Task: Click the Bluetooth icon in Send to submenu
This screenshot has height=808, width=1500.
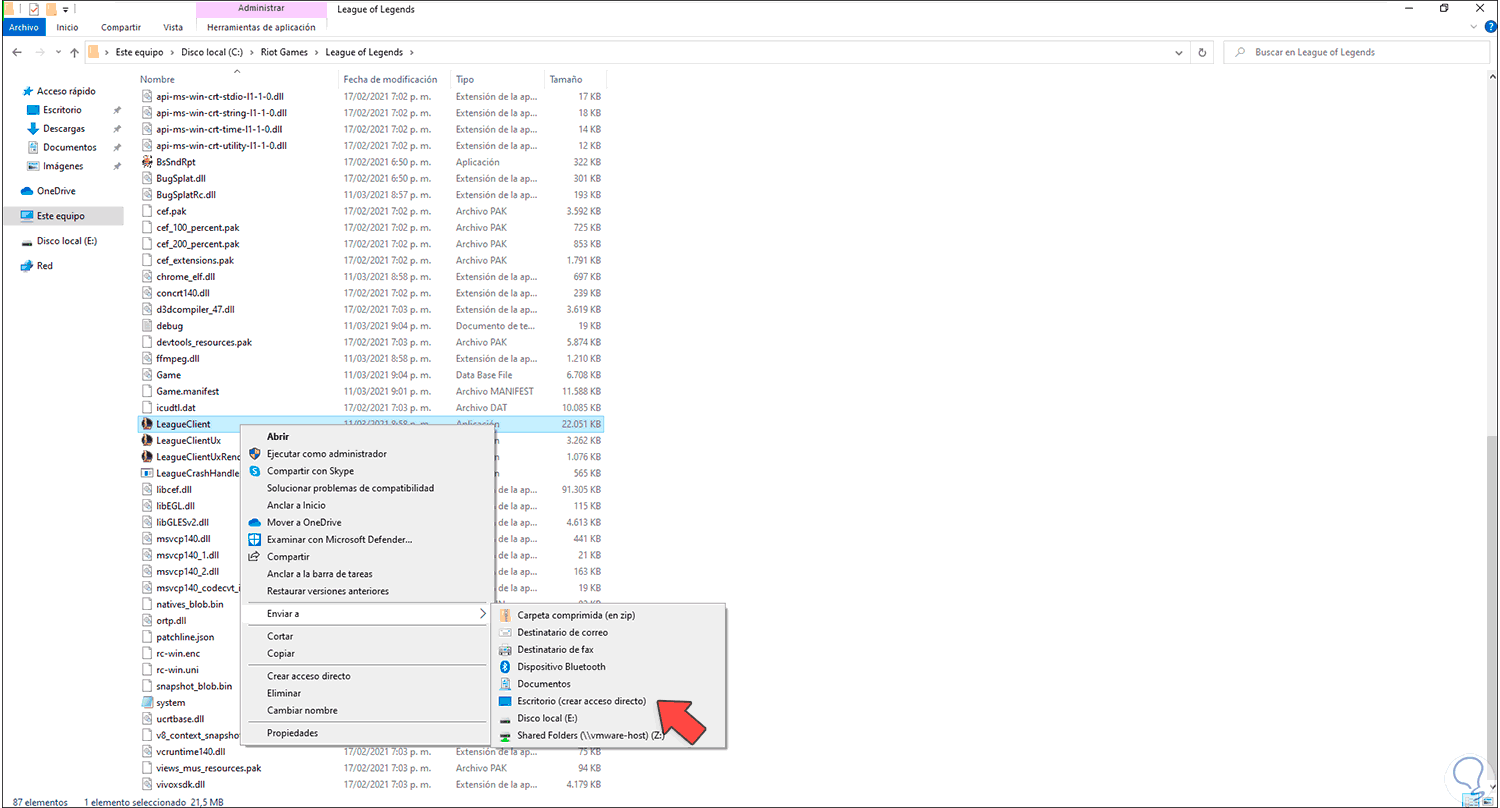Action: 505,666
